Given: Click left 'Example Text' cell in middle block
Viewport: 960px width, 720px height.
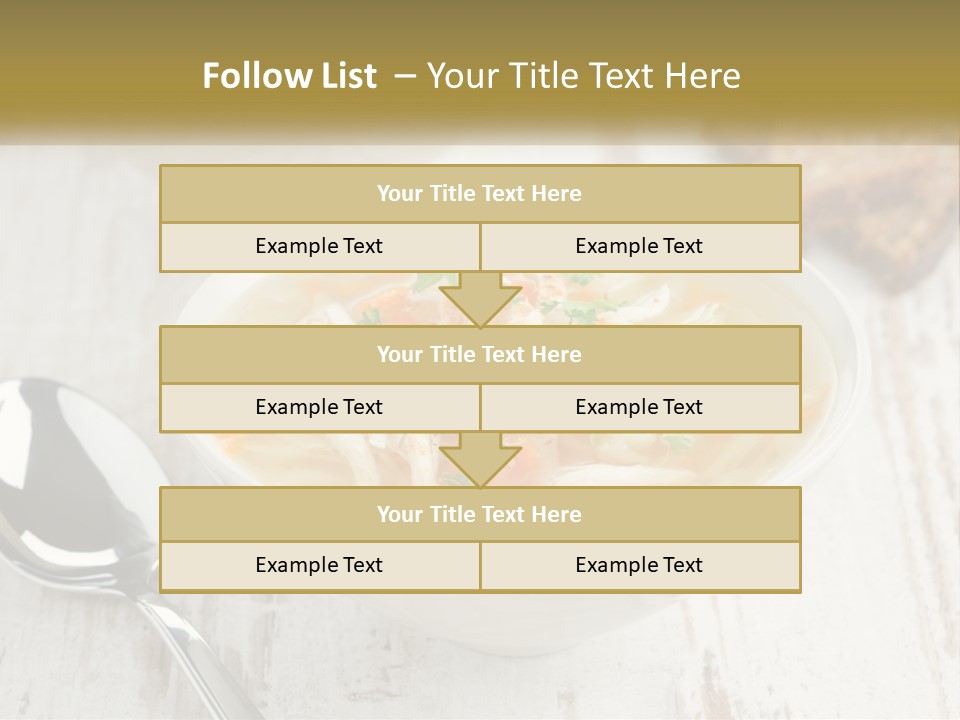Looking at the screenshot, I should click(320, 408).
